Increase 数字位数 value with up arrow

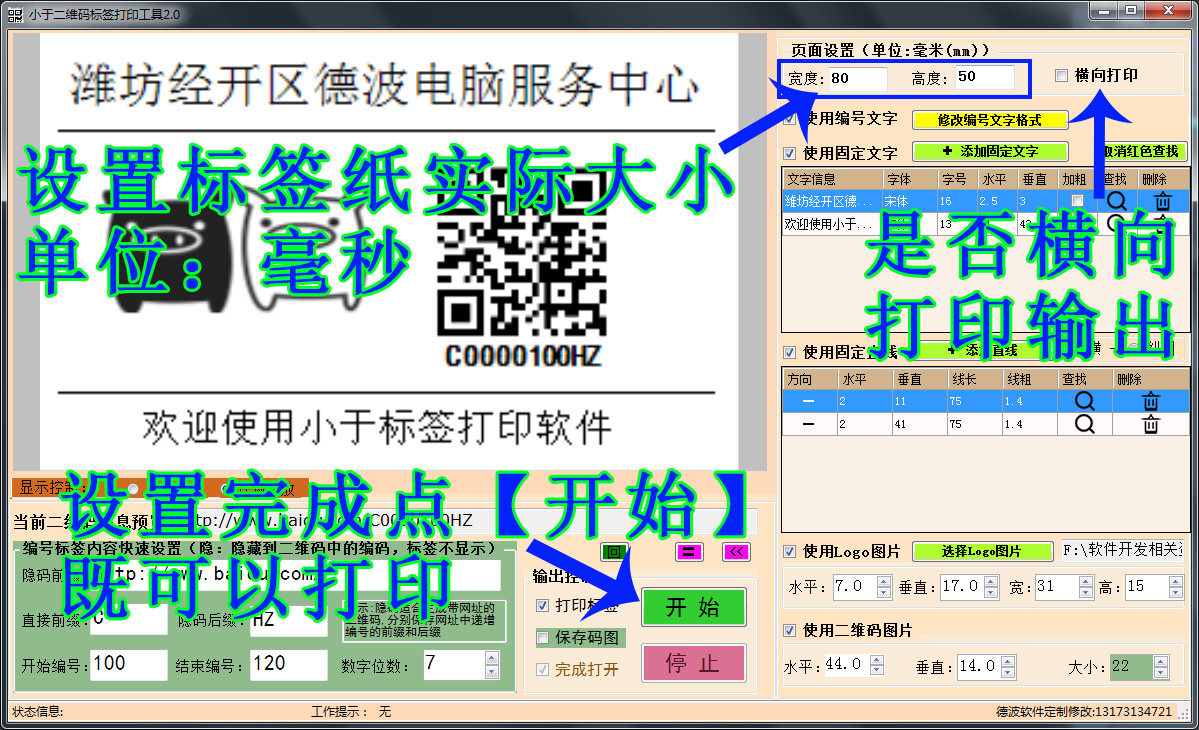(492, 658)
